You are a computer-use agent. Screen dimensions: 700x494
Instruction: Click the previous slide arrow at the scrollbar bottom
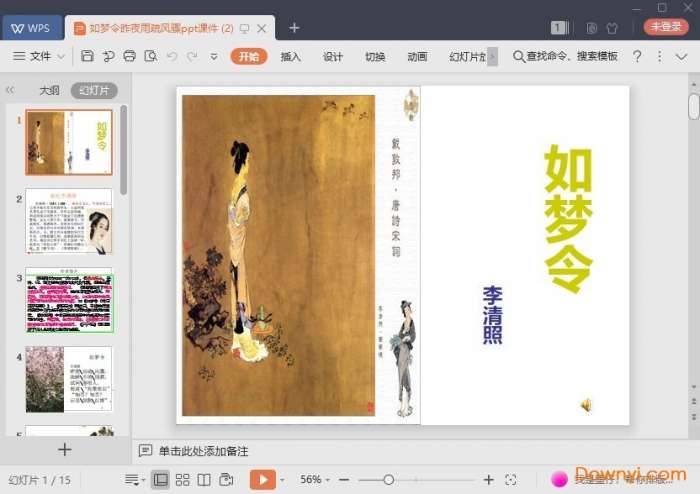pyautogui.click(x=694, y=402)
